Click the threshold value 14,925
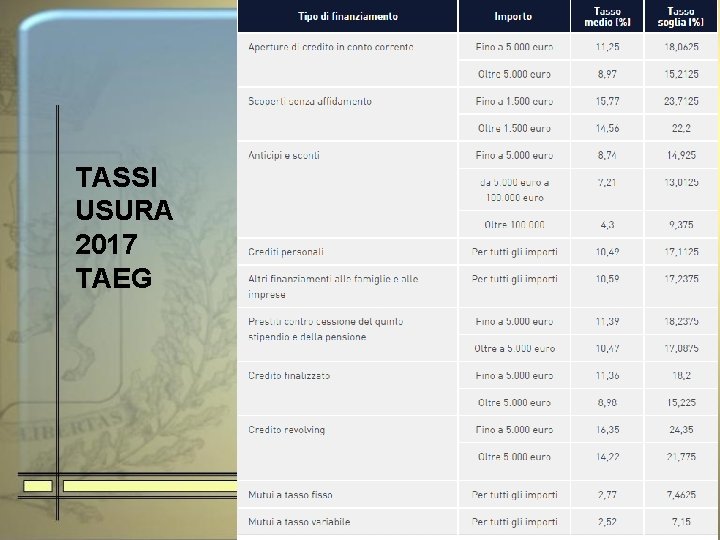 pyautogui.click(x=681, y=155)
